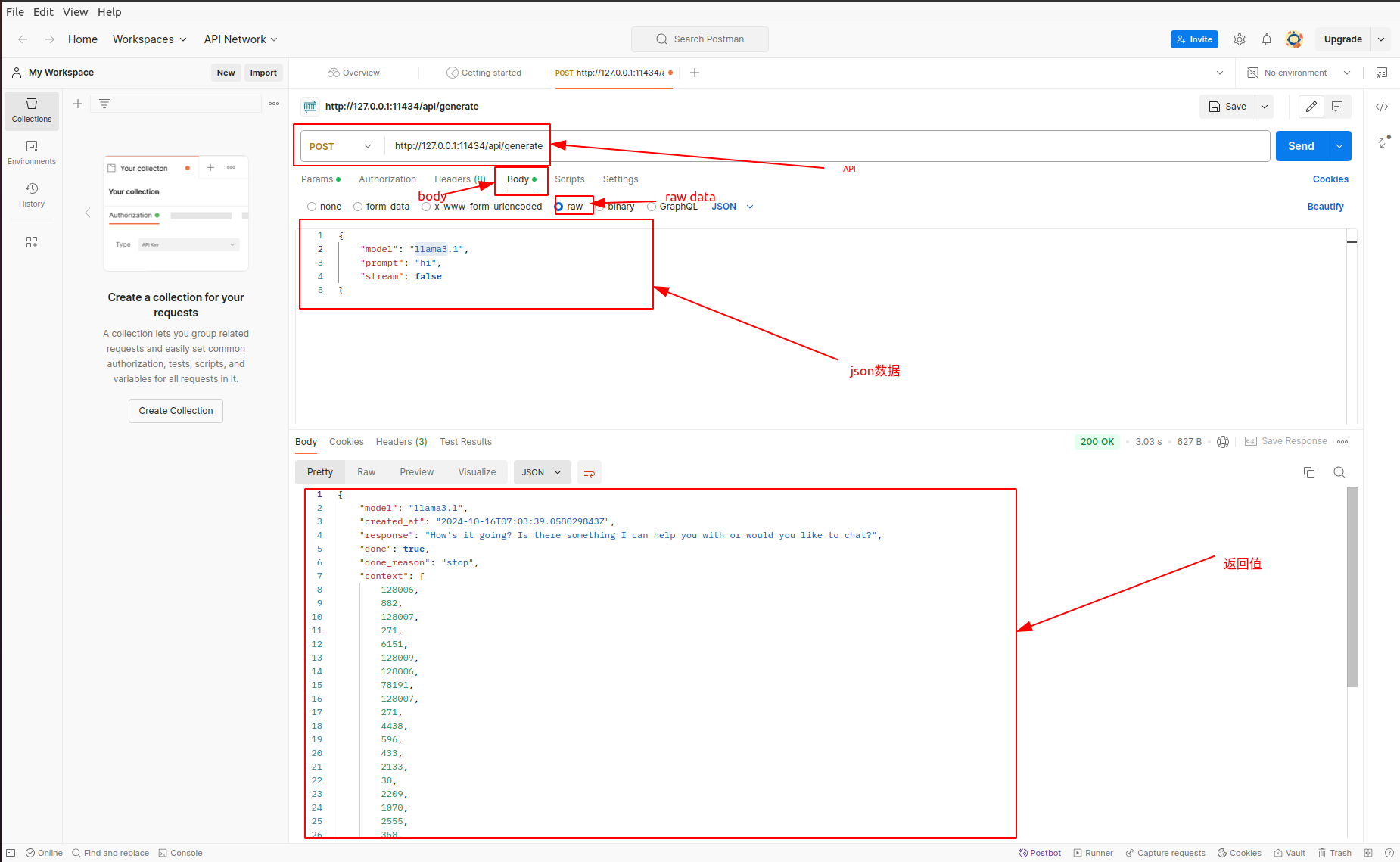Toggle two-pane view in status bar
Screen dimensions: 1400x862
point(1368,853)
